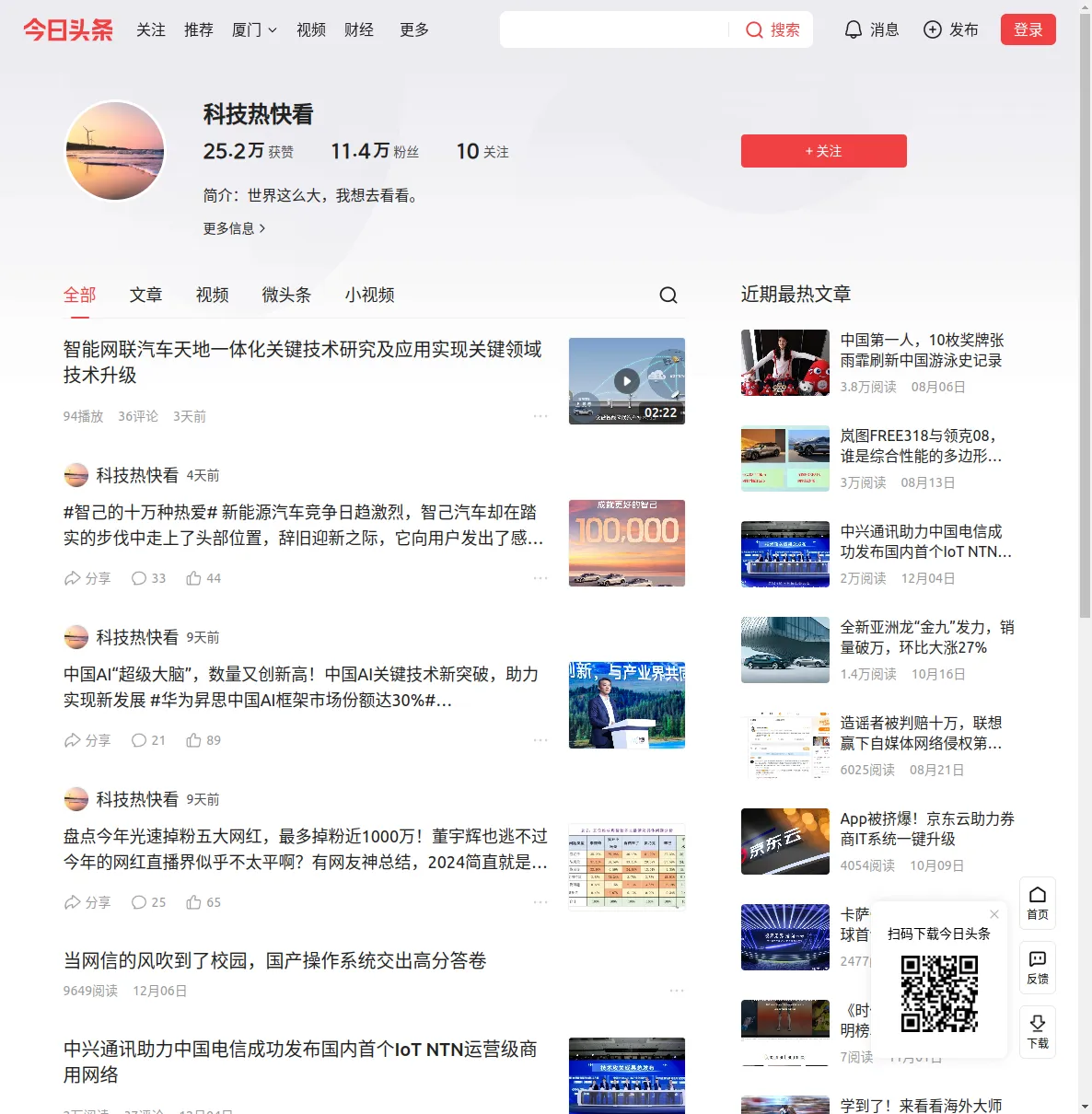Switch to the 微头条 tab
This screenshot has height=1114, width=1092.
(286, 295)
